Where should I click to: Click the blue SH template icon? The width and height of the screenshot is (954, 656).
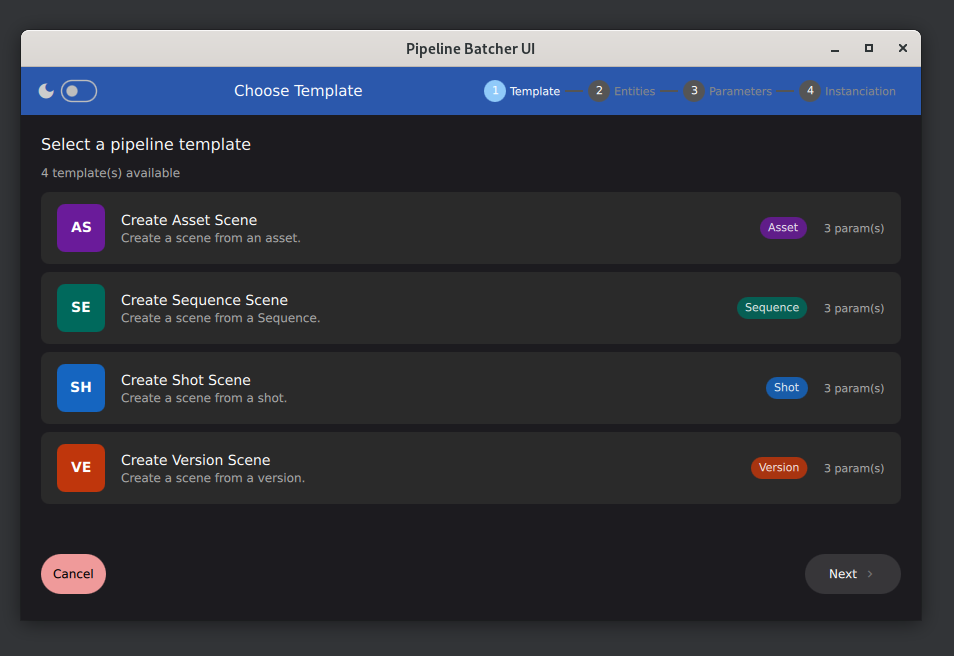(81, 388)
